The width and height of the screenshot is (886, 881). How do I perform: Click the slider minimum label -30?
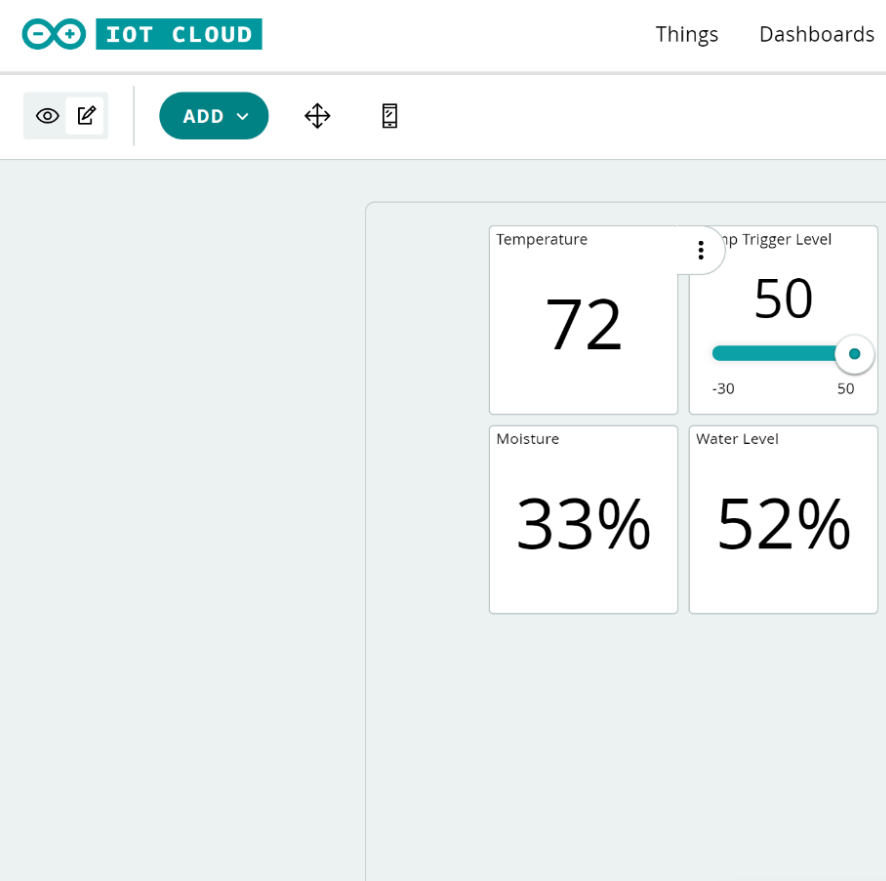click(723, 389)
